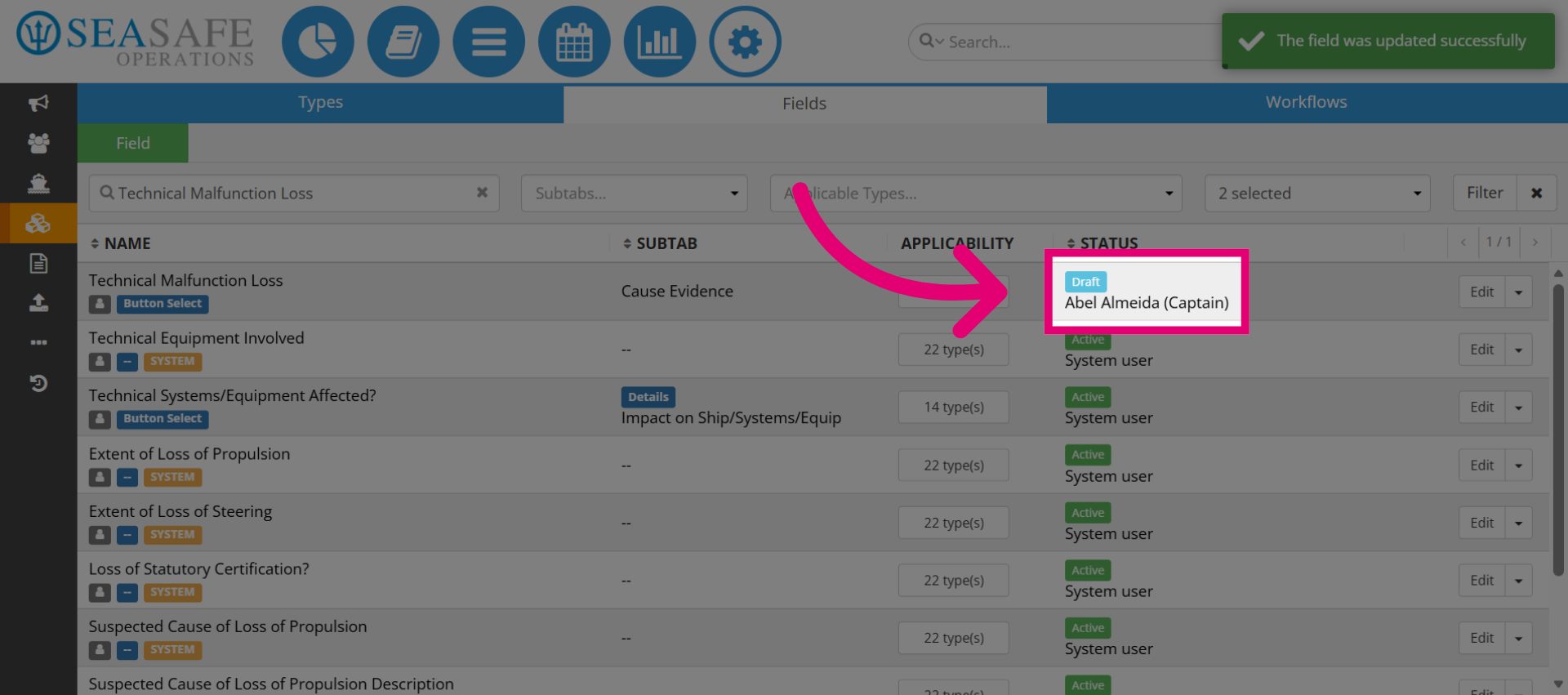
Task: Click the field name search box
Action: point(294,193)
